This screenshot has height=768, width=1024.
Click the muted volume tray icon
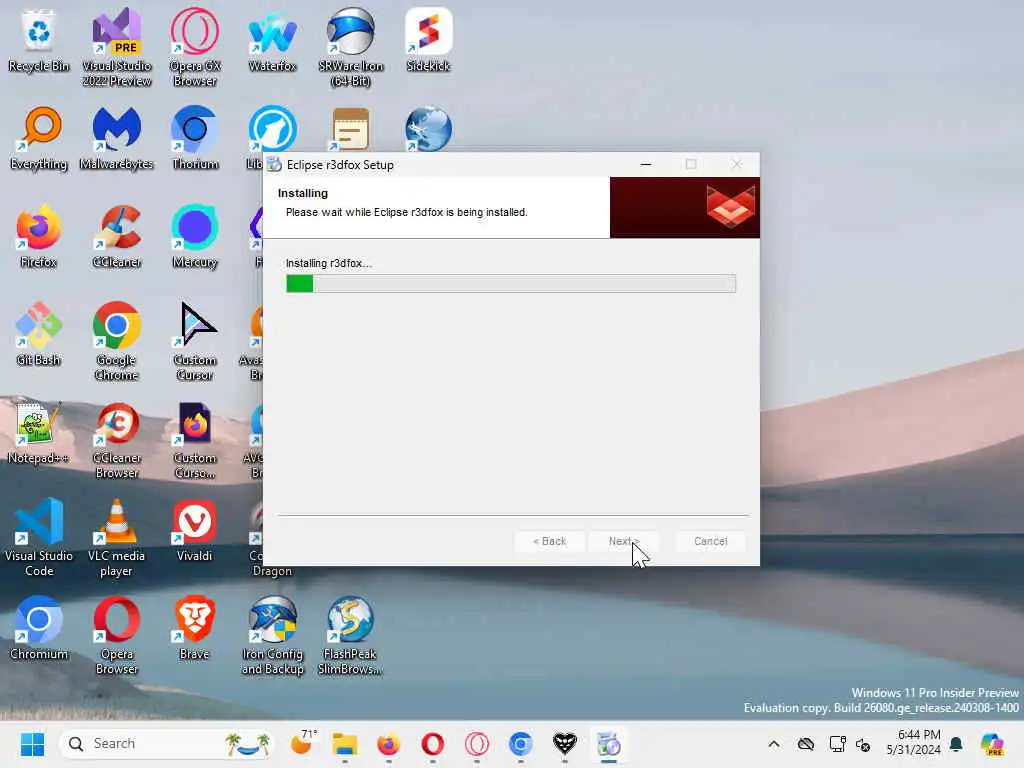point(863,744)
